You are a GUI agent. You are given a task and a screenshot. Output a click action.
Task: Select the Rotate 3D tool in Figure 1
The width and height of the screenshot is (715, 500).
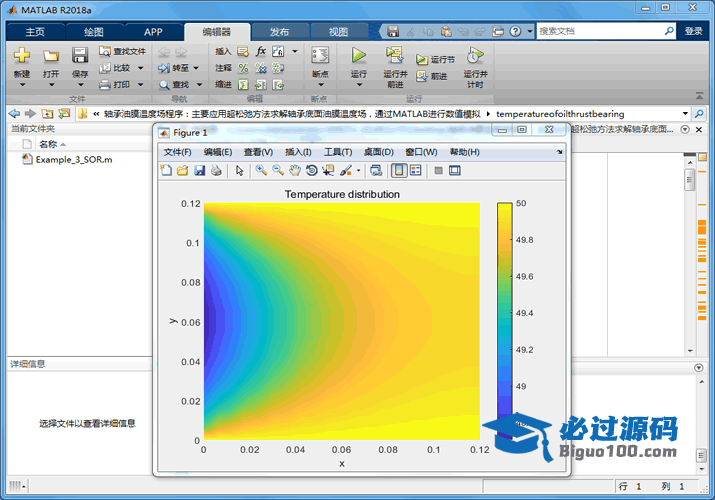point(312,170)
